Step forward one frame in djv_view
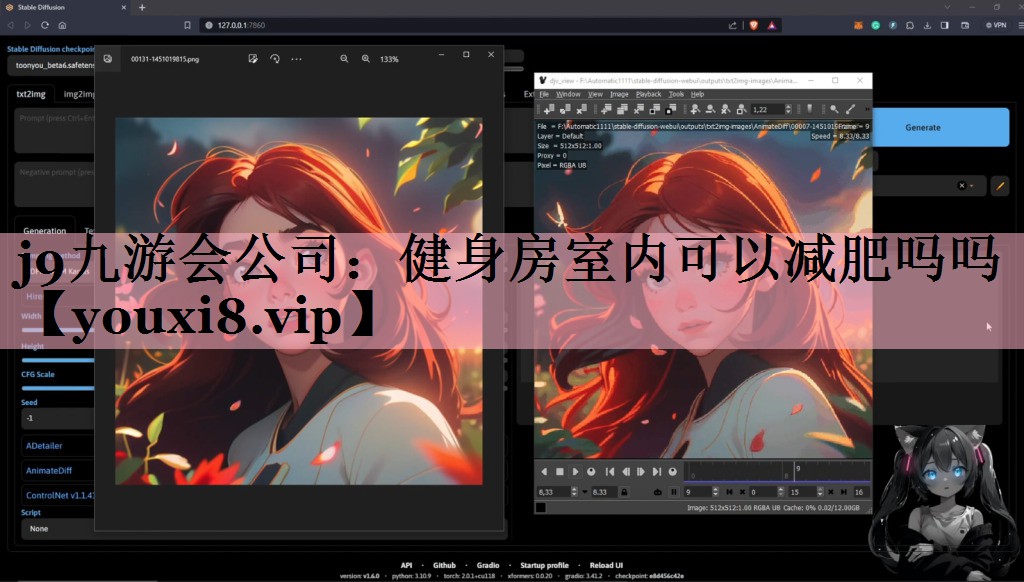 (x=641, y=472)
